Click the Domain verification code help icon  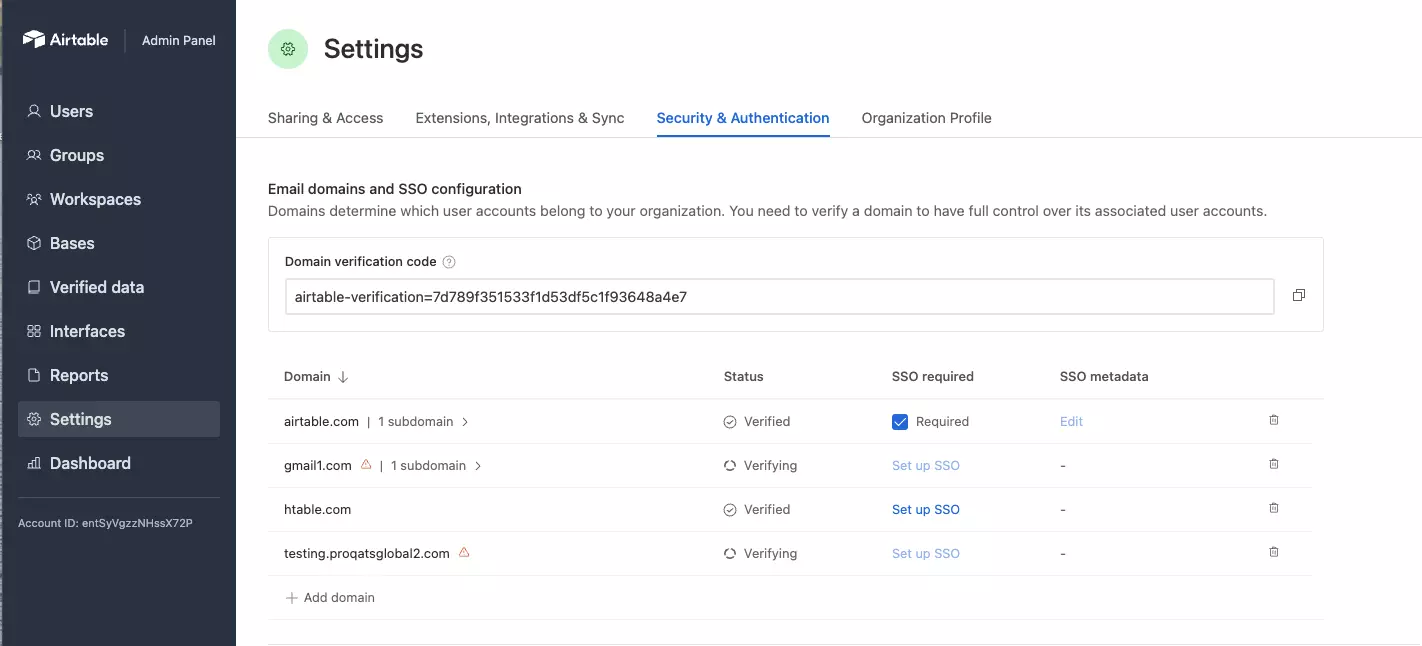click(449, 262)
